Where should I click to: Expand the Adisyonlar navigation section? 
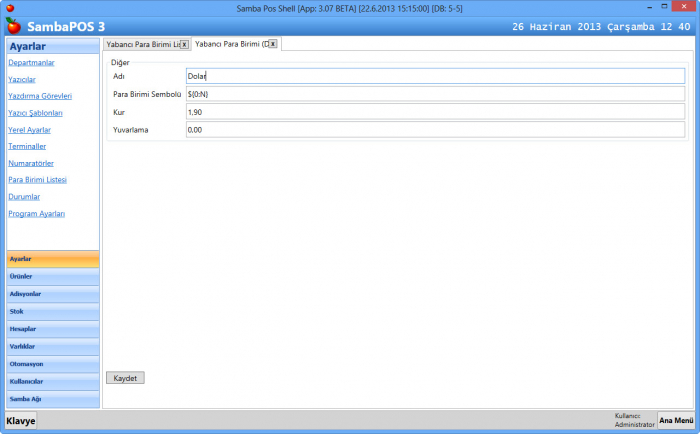[52, 294]
